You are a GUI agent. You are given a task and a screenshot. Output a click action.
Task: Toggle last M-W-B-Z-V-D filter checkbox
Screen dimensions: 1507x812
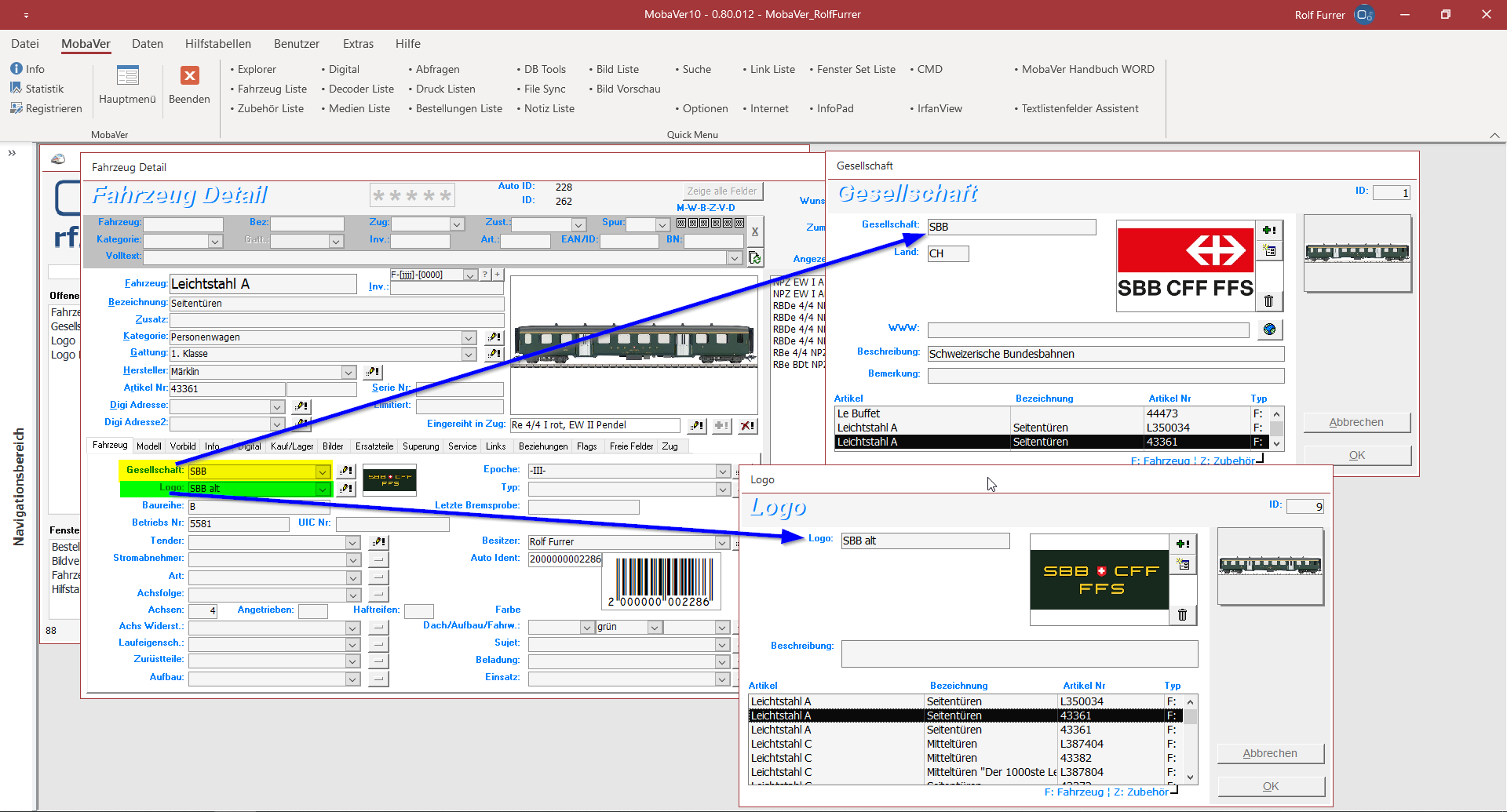(x=739, y=223)
